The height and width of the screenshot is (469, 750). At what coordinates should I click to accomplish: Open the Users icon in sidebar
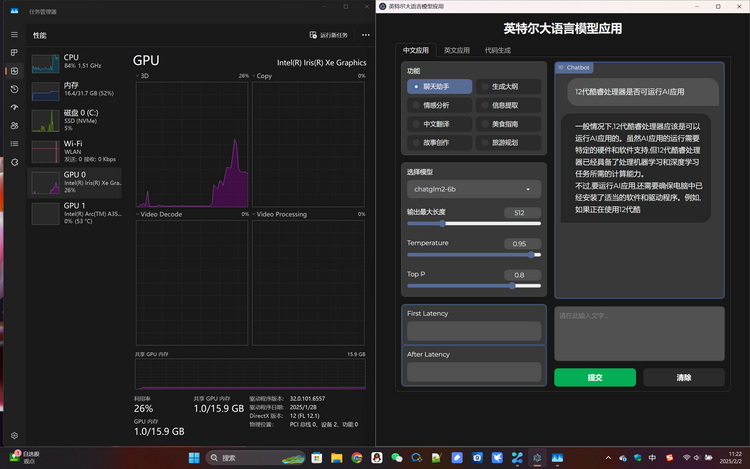[x=14, y=126]
